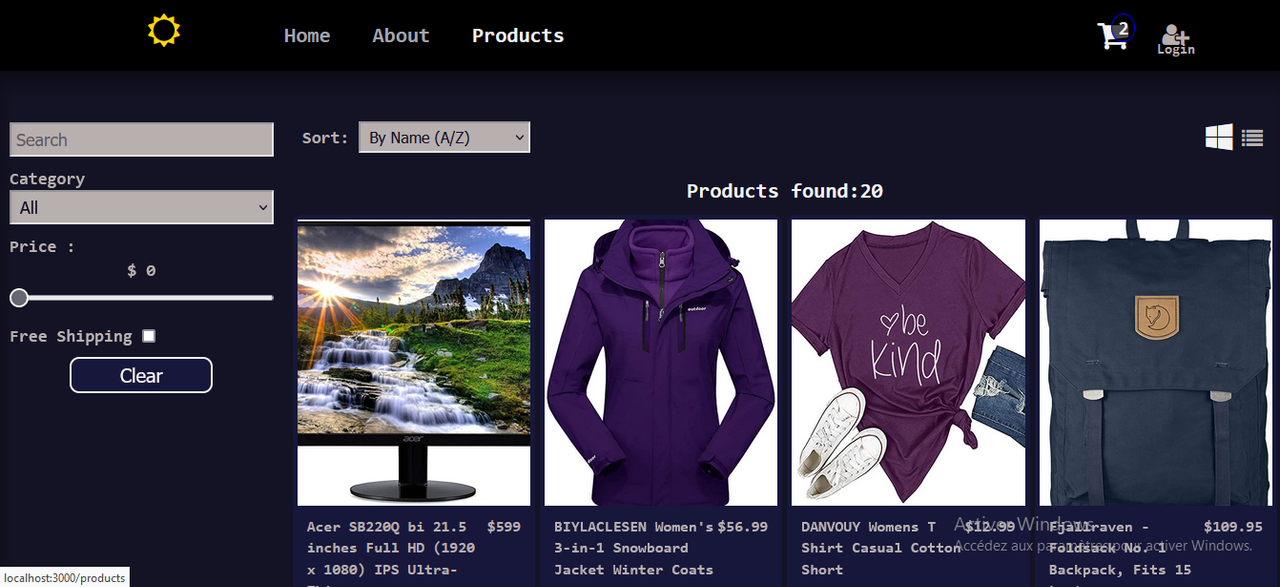Open the be kind T-shirt image
The image size is (1280, 587).
pyautogui.click(x=908, y=363)
